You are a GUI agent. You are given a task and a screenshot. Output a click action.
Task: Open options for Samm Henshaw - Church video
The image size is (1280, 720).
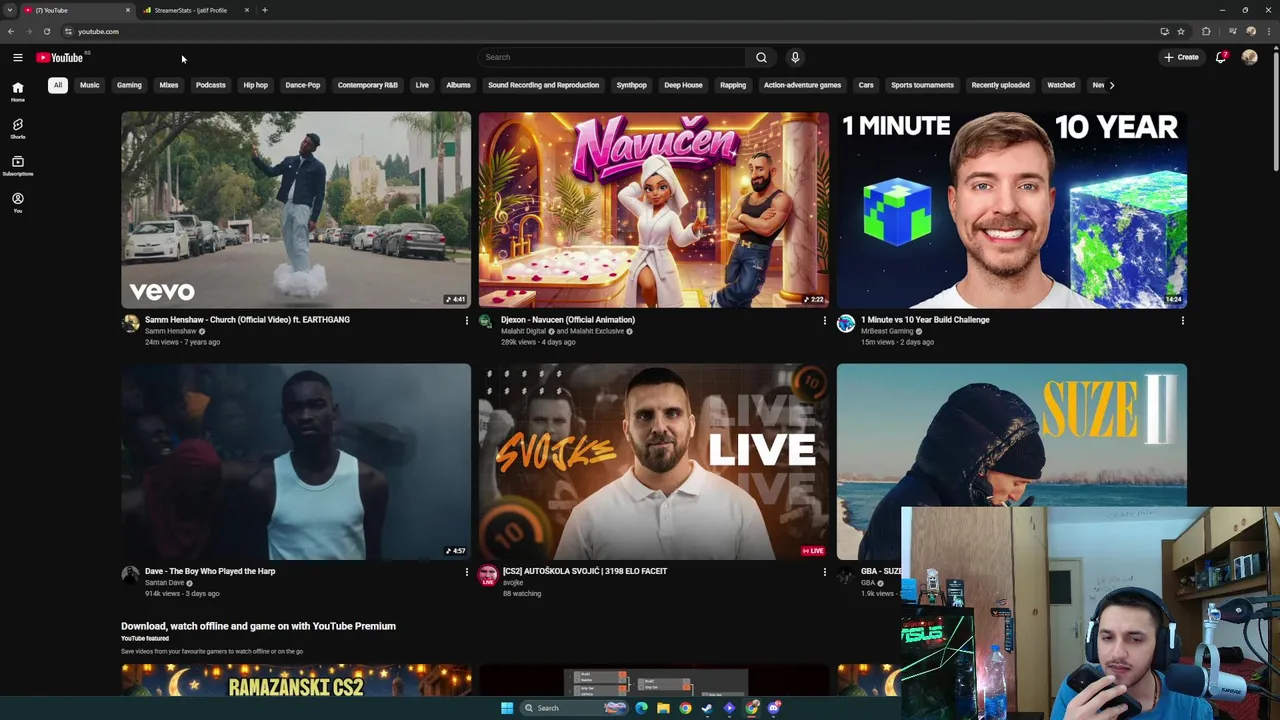(x=466, y=321)
